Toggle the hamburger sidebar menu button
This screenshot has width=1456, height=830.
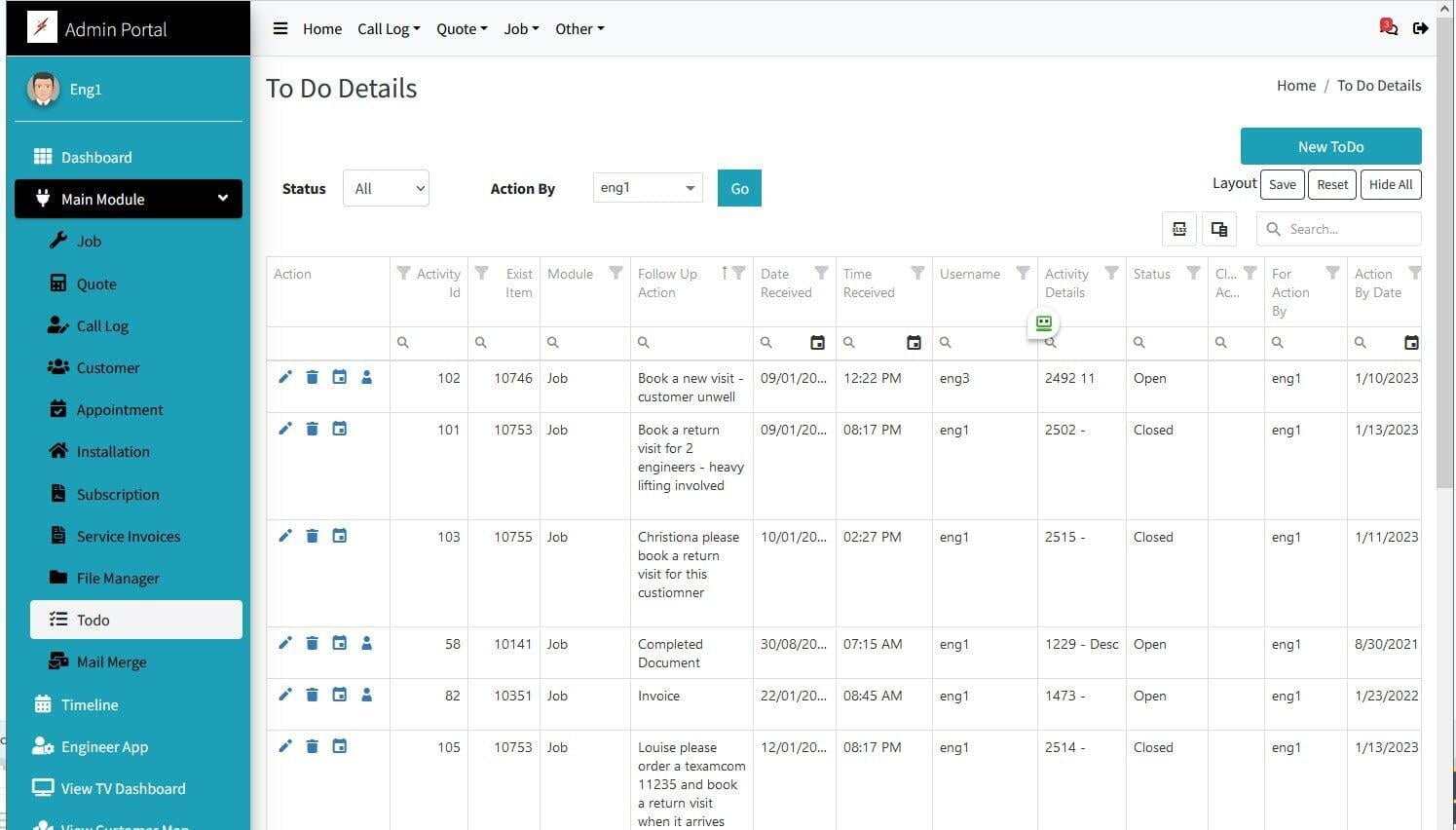pyautogui.click(x=280, y=28)
